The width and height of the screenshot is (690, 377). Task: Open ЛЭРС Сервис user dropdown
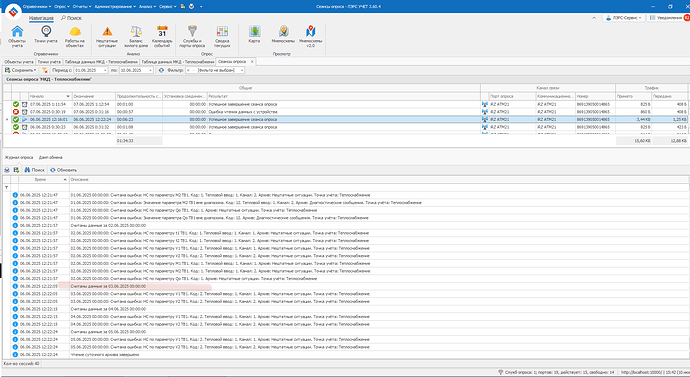[x=624, y=18]
